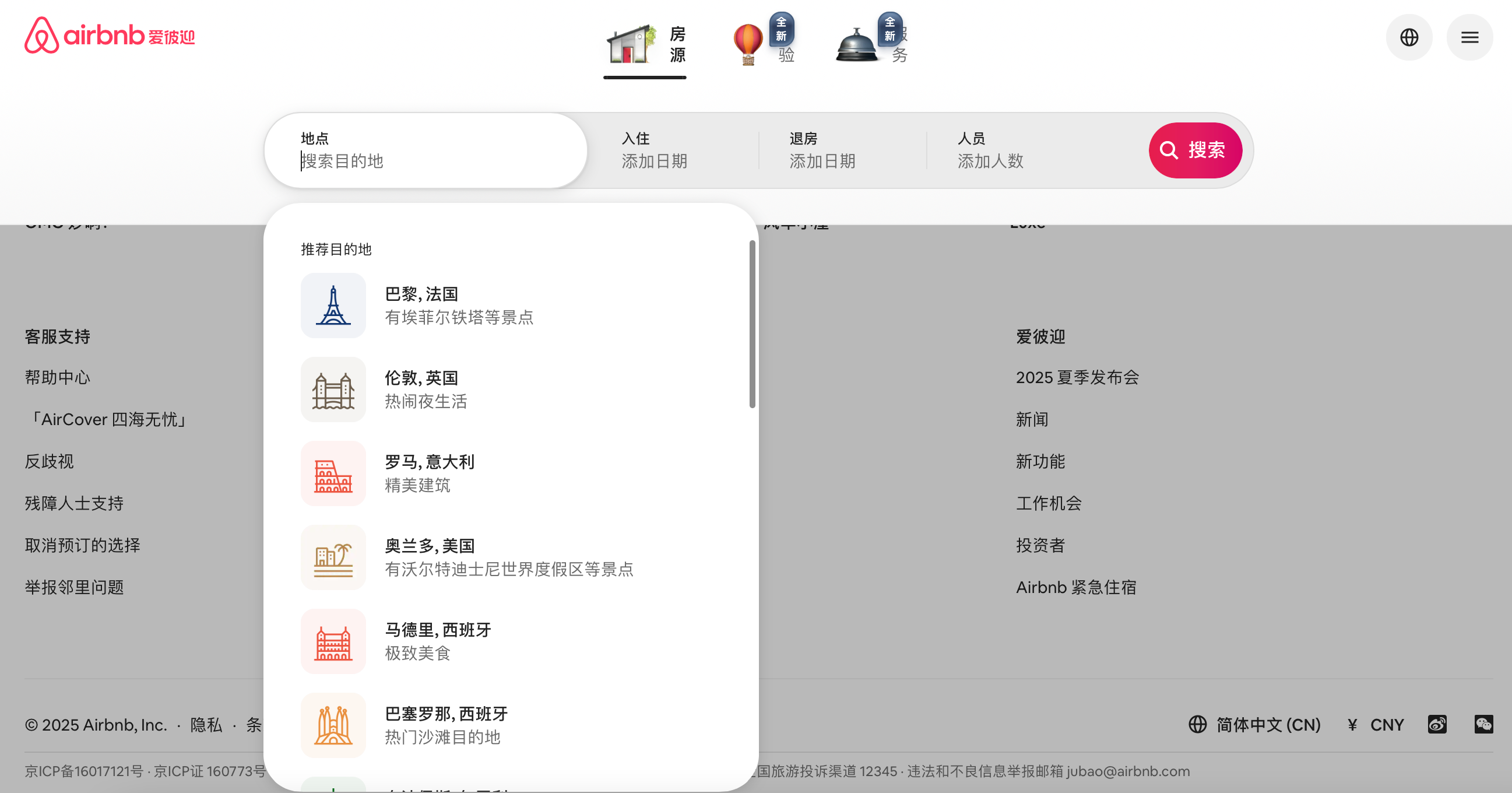The width and height of the screenshot is (1512, 793).
Task: Click the globe language button in header
Action: (x=1409, y=37)
